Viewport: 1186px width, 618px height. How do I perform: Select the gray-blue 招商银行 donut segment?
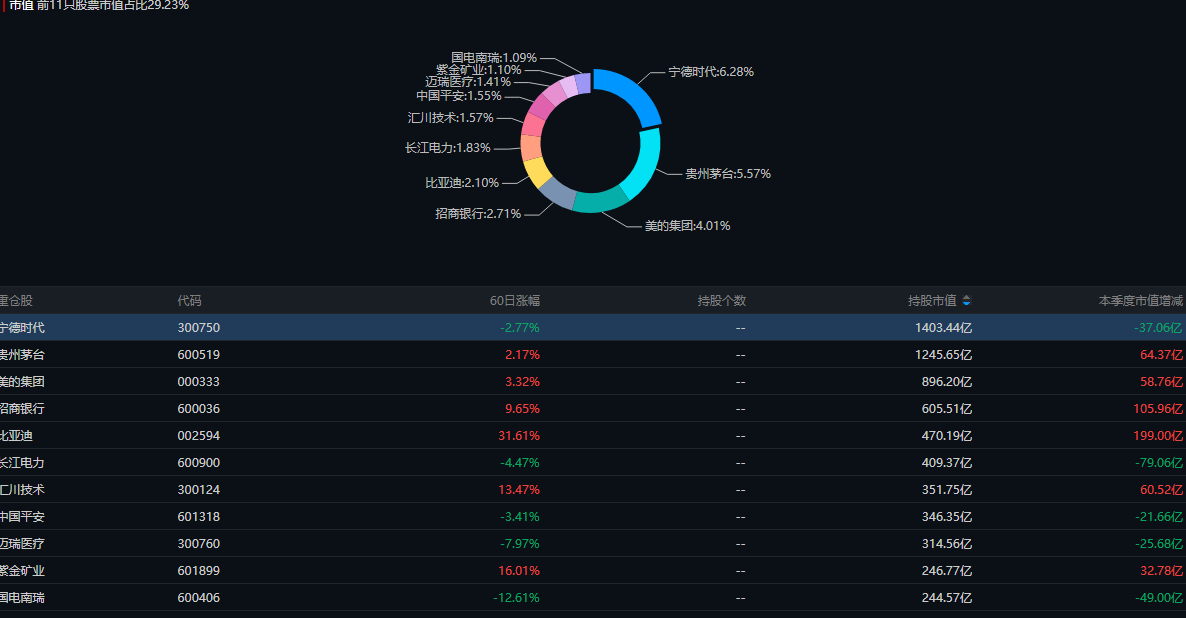tap(558, 193)
